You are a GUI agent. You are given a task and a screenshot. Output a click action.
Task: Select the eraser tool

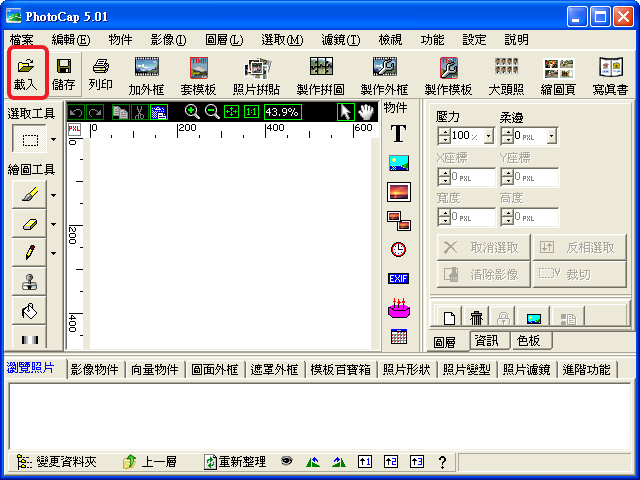[x=29, y=224]
